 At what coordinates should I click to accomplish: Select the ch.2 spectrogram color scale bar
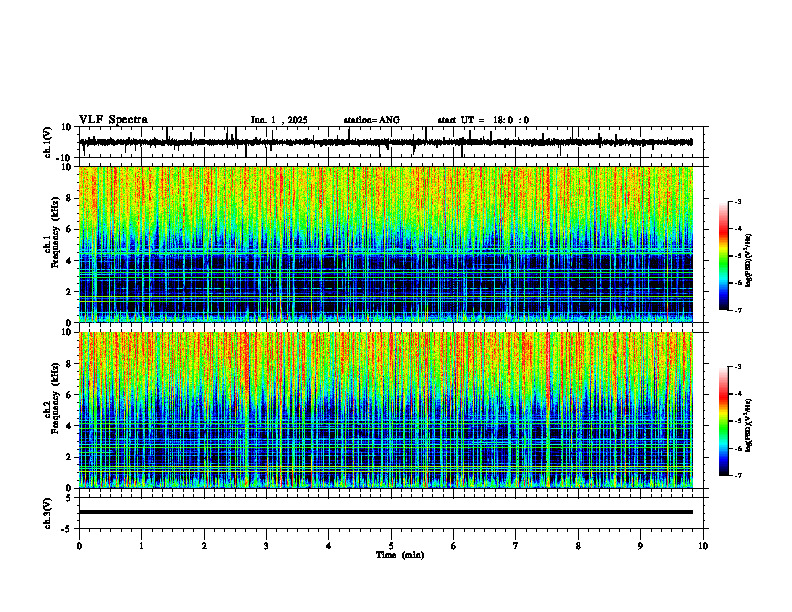724,421
